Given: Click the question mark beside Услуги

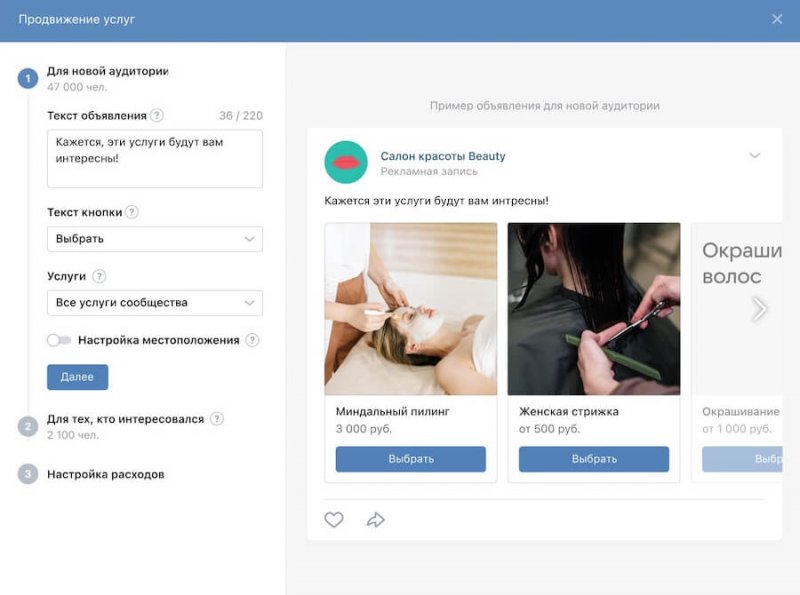Looking at the screenshot, I should click(99, 276).
